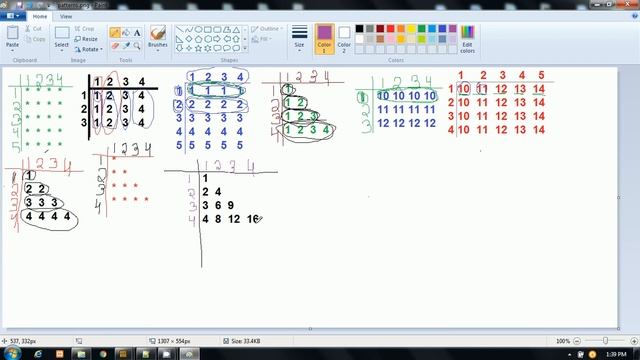Image resolution: width=640 pixels, height=360 pixels.
Task: Click the canvas bottom-edge resize handle
Action: pyautogui.click(x=310, y=329)
